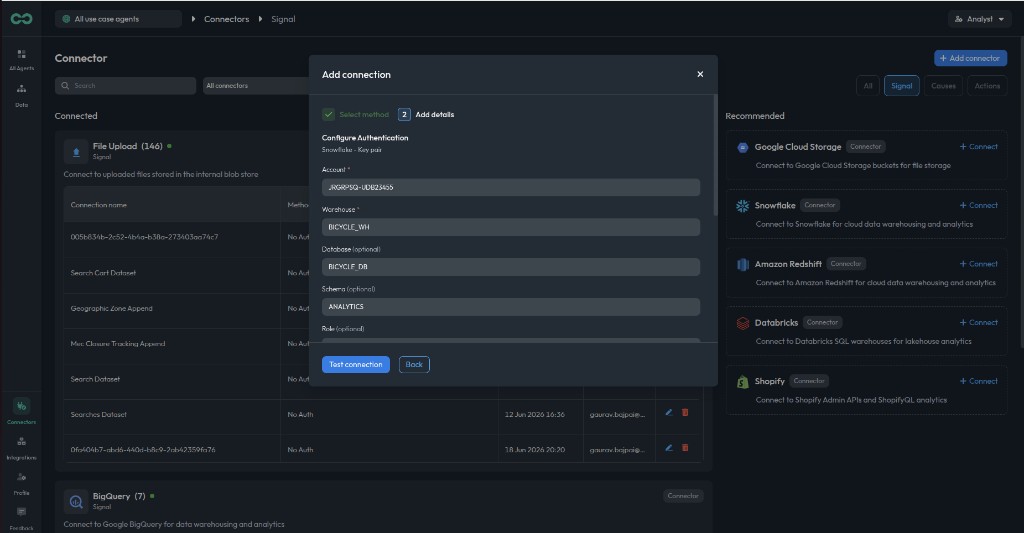Screen dimensions: 1024x533
Task: Switch to the Actions filter tab
Action: pos(987,86)
